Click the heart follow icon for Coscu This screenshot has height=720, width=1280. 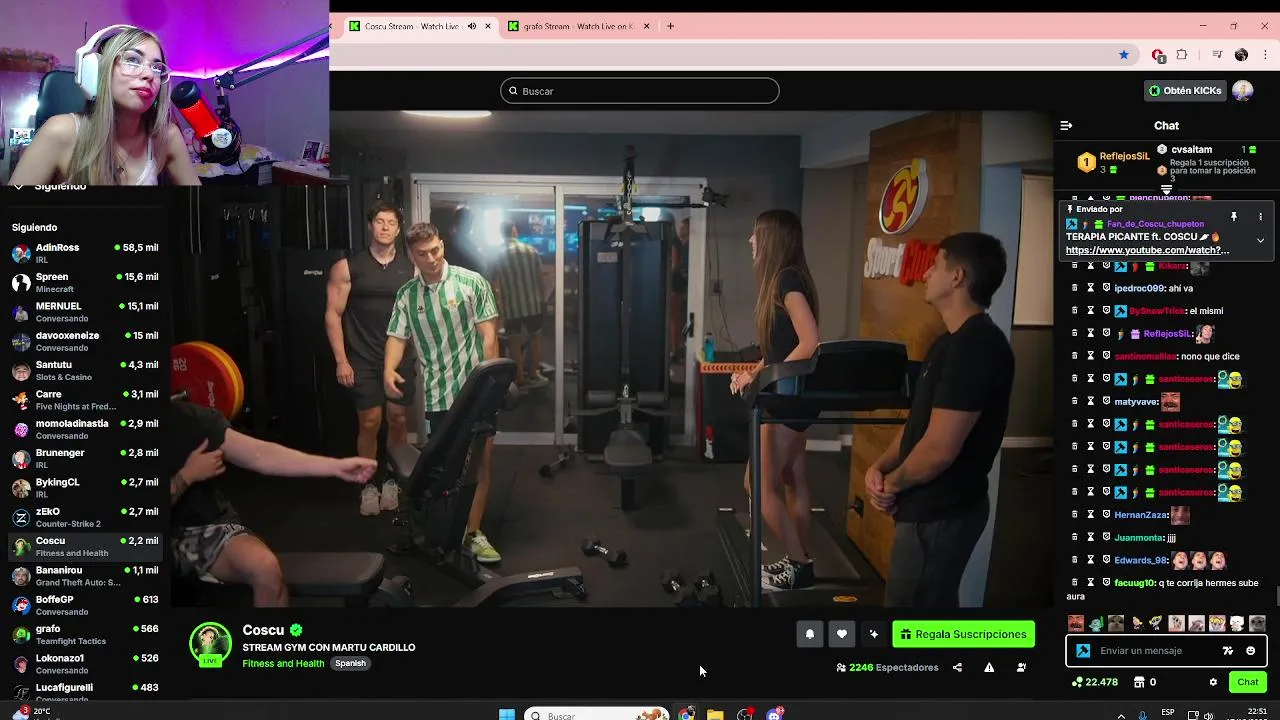pos(842,634)
